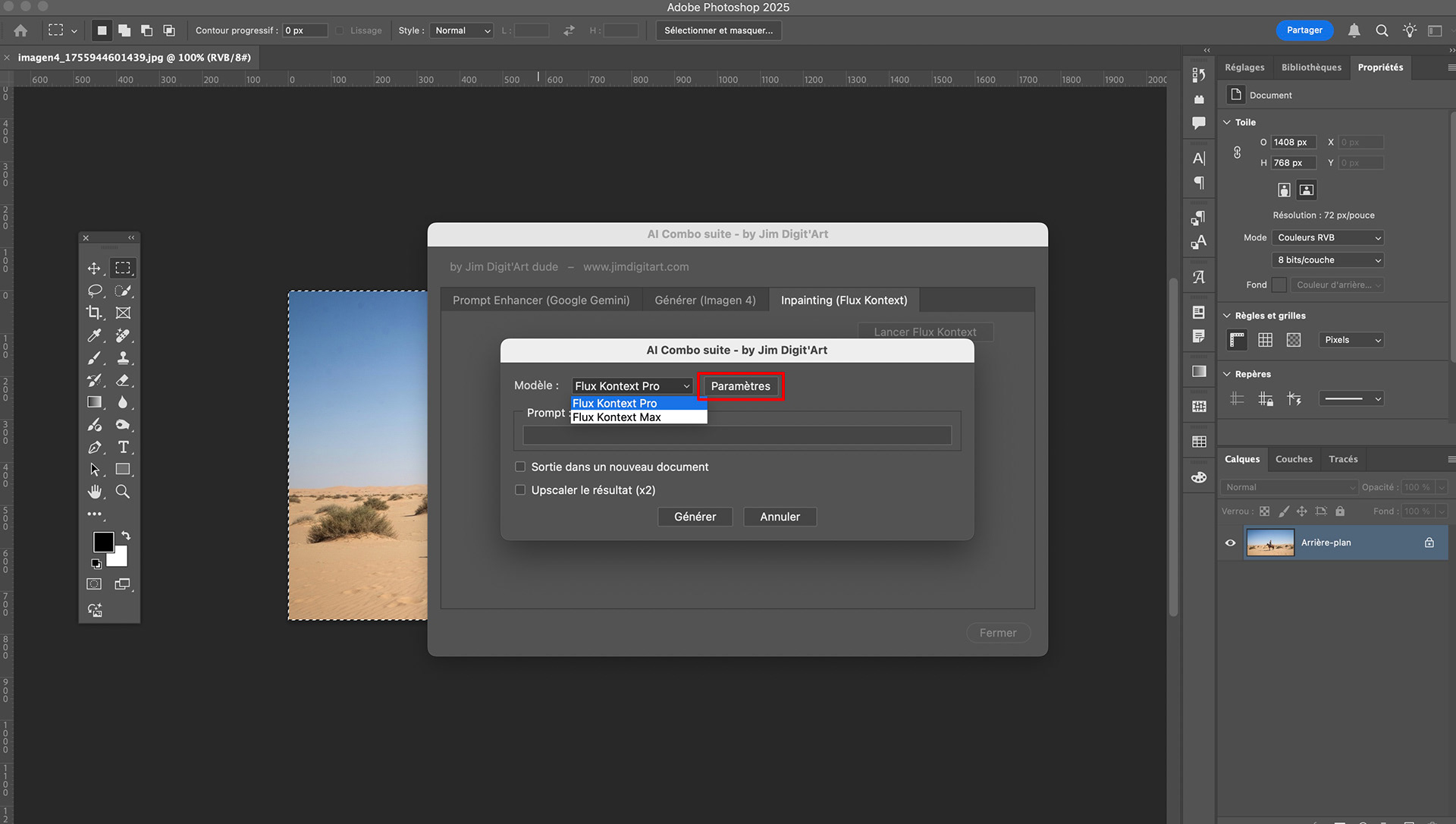
Task: Choose Intersect with Selection mode
Action: point(169,30)
